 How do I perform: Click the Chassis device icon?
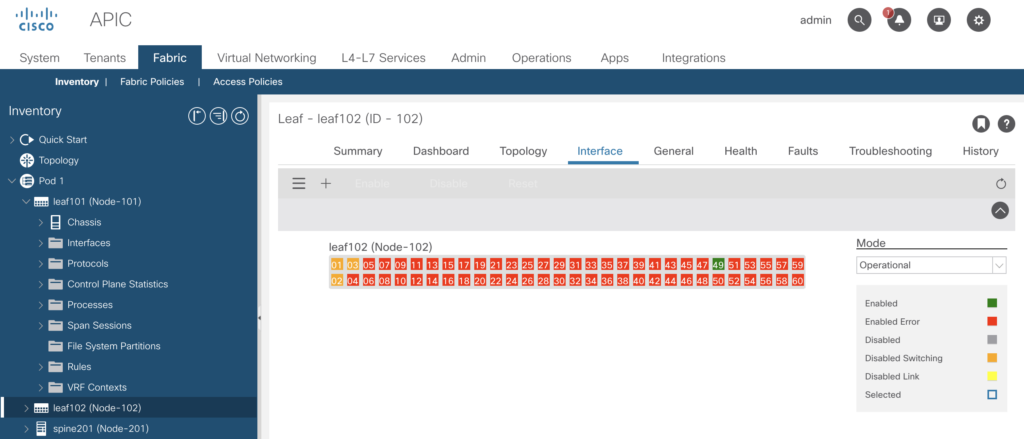pyautogui.click(x=56, y=222)
